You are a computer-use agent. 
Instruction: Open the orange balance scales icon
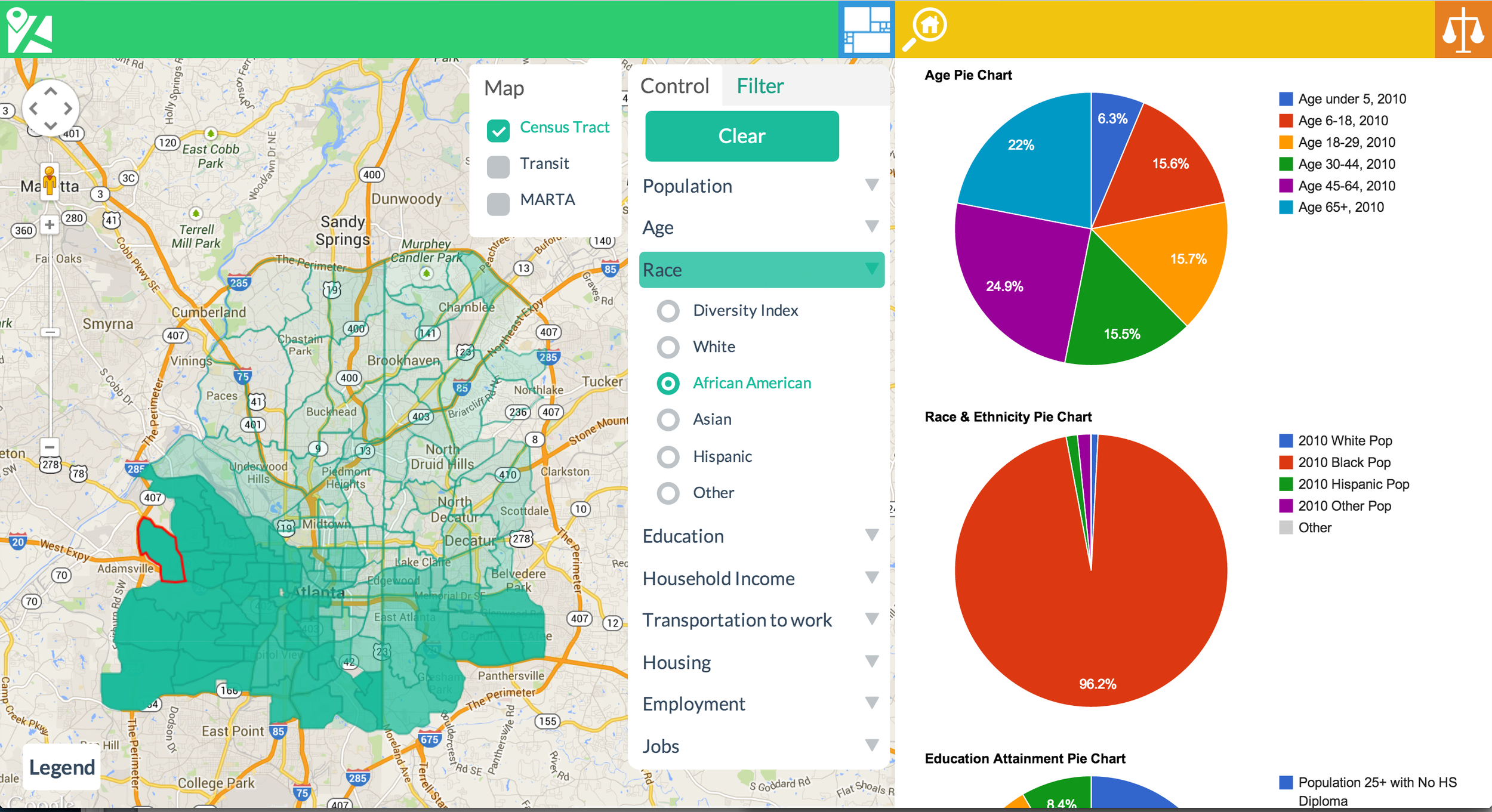click(x=1463, y=29)
